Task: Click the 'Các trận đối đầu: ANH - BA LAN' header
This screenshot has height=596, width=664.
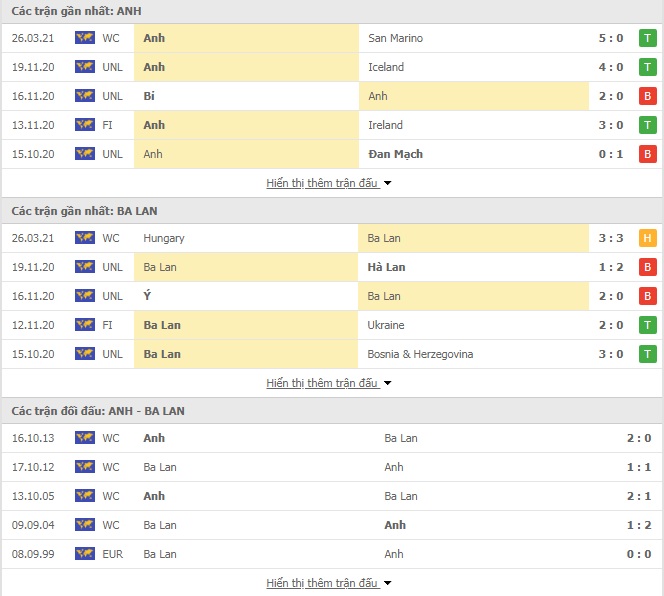Action: click(98, 411)
